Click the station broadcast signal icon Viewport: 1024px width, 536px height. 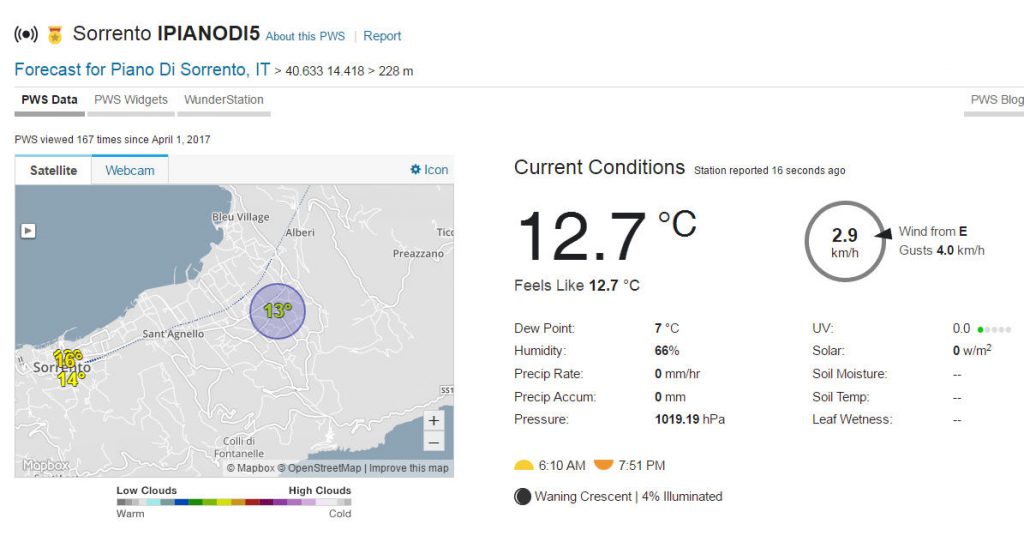(26, 34)
